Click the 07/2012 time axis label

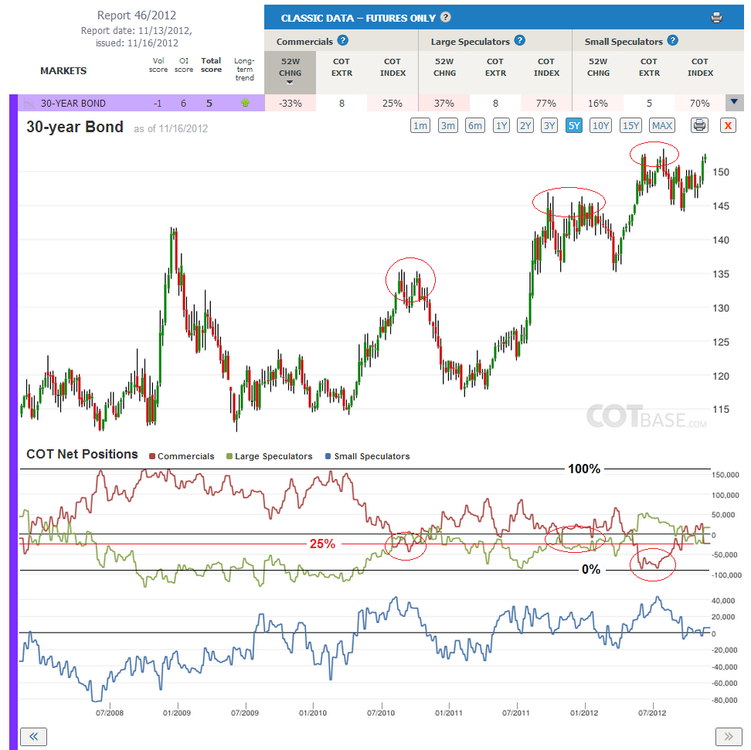click(652, 713)
